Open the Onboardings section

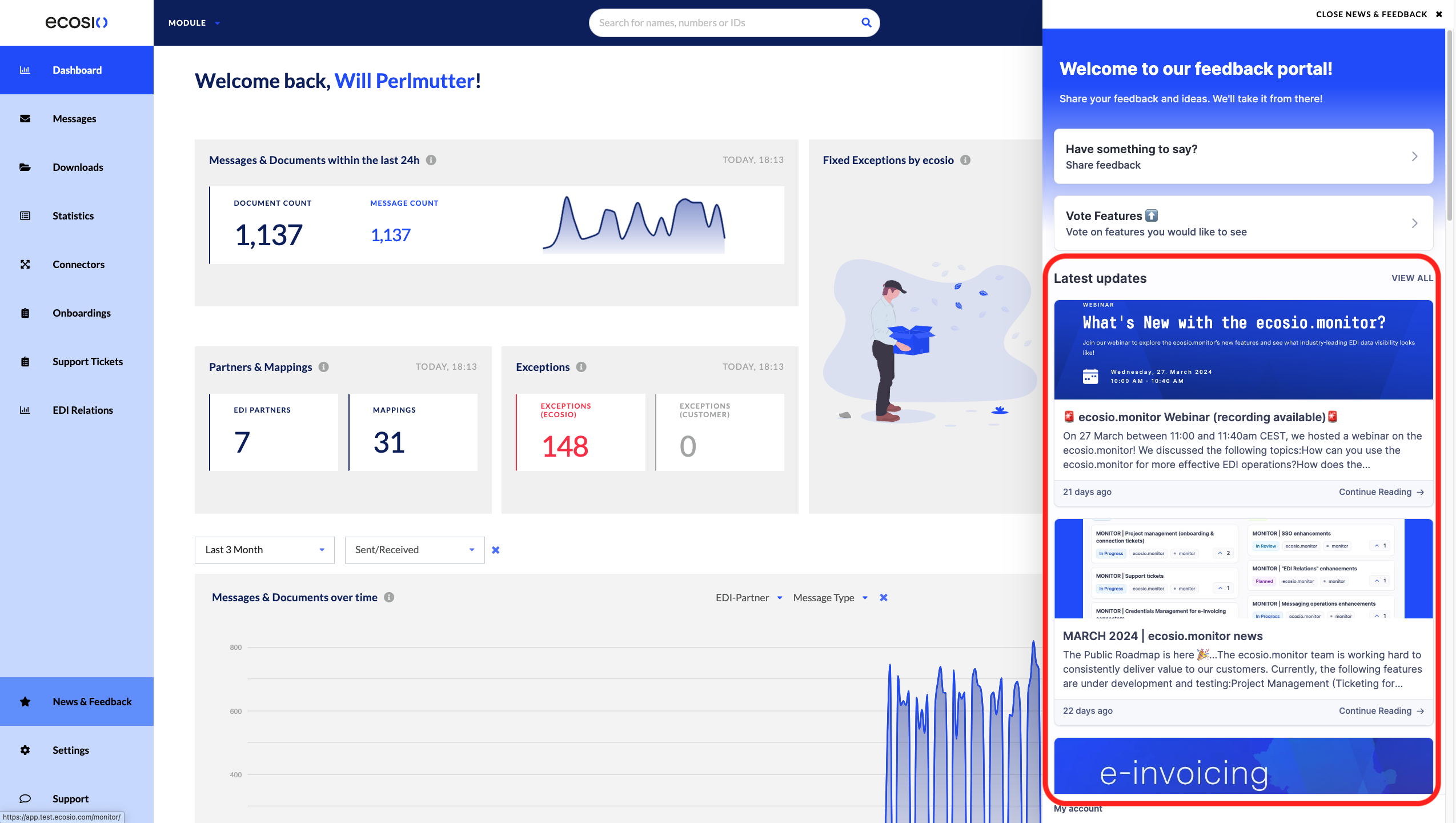click(x=77, y=313)
